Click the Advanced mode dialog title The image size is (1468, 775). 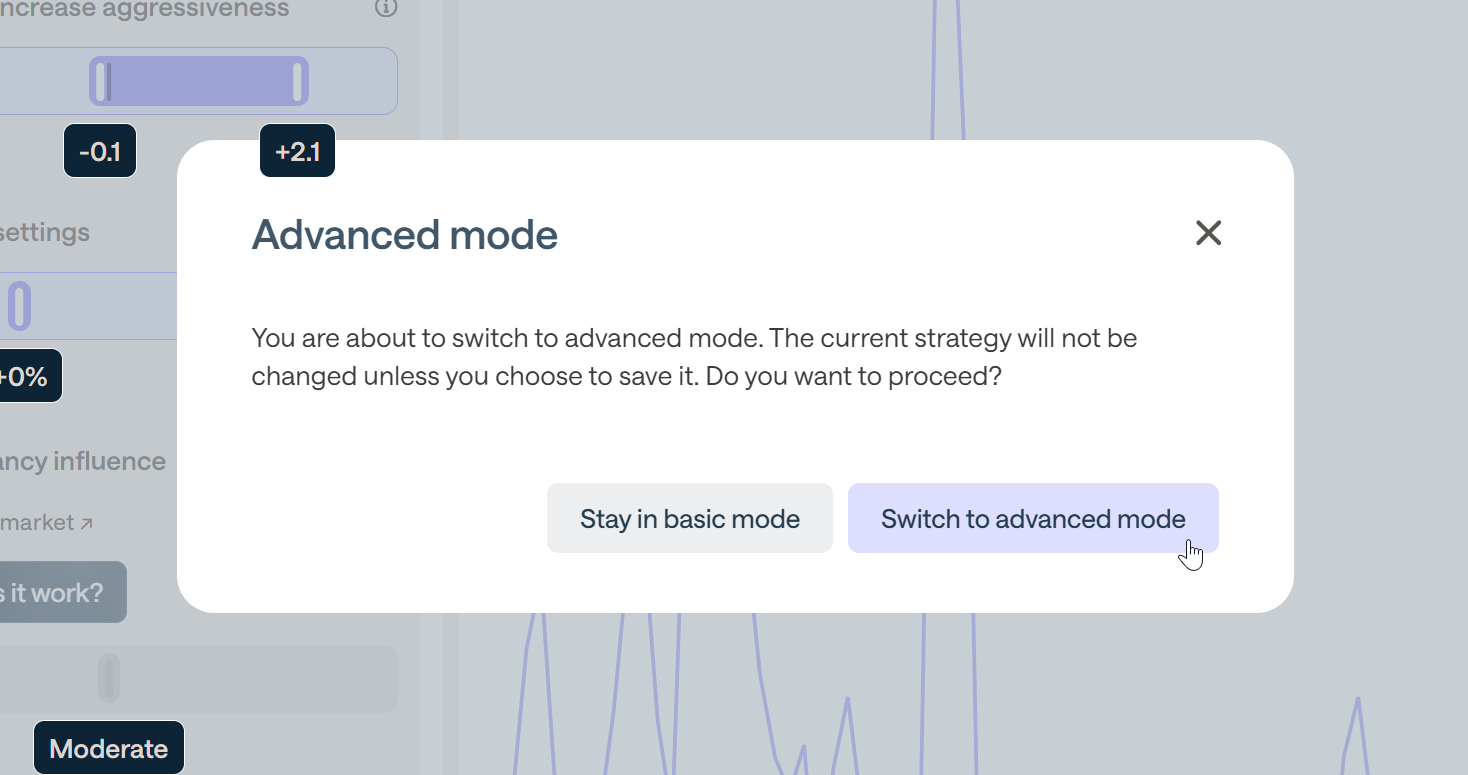(404, 235)
